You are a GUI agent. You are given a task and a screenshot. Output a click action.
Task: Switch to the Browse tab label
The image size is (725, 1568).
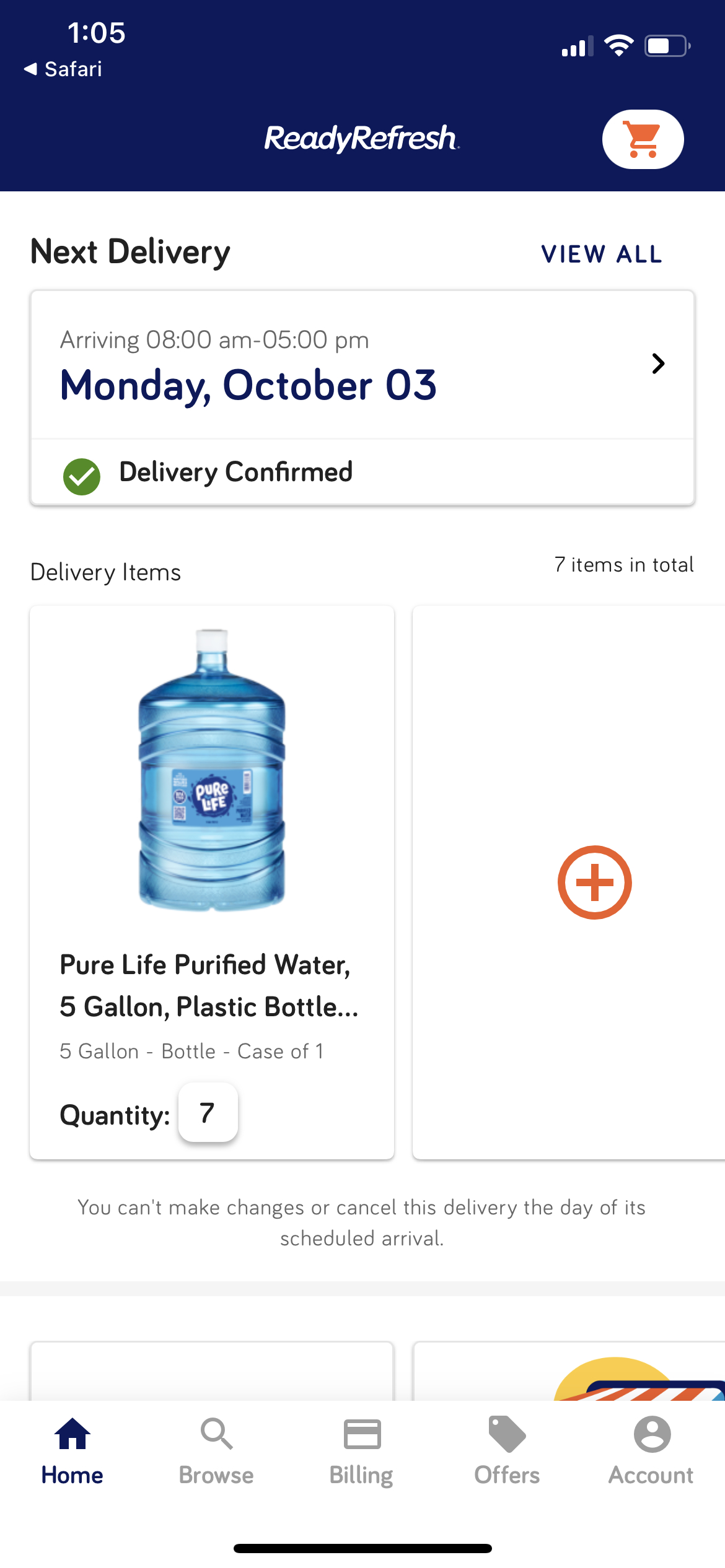pyautogui.click(x=216, y=1475)
